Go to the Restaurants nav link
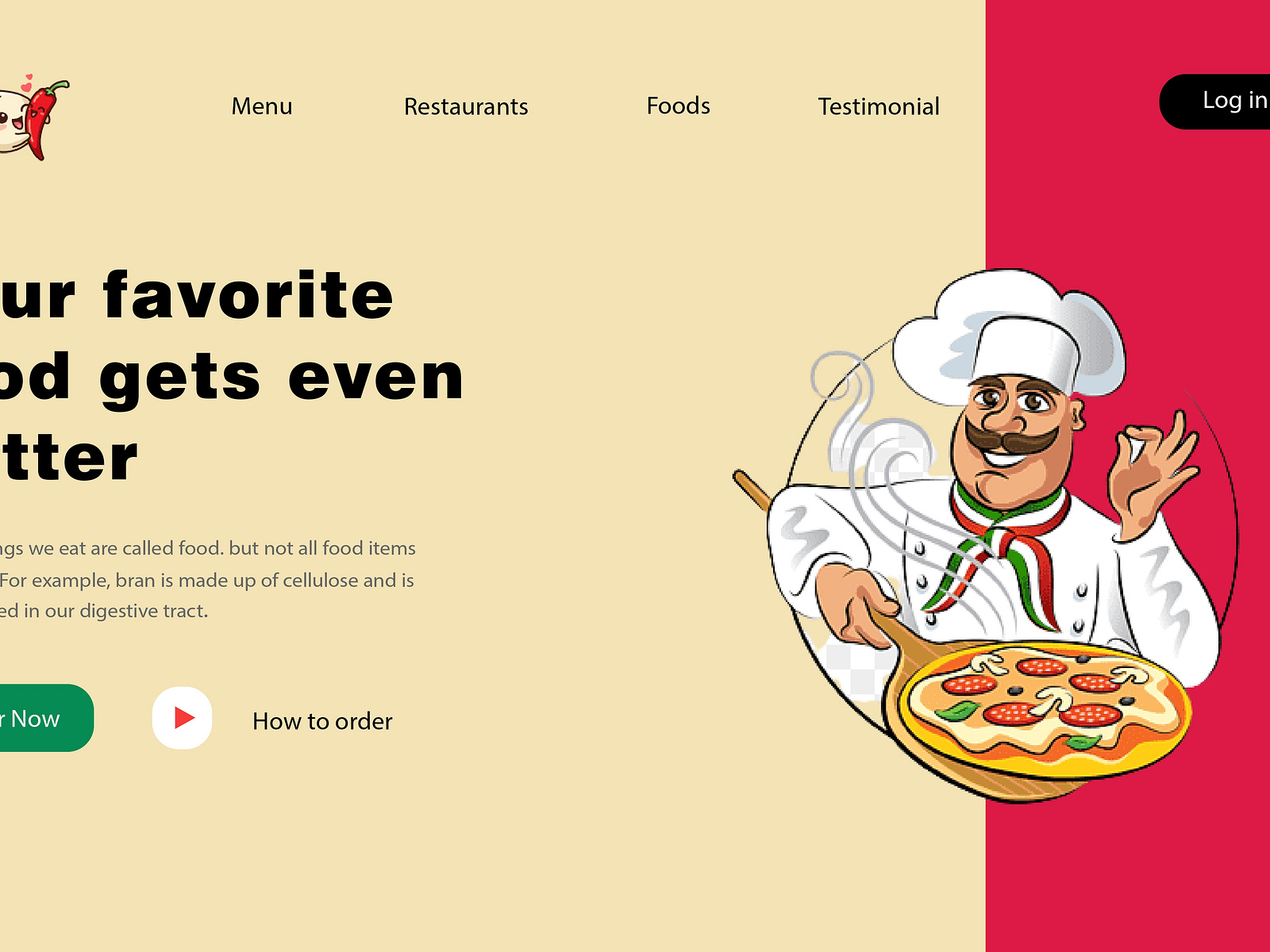 point(466,106)
